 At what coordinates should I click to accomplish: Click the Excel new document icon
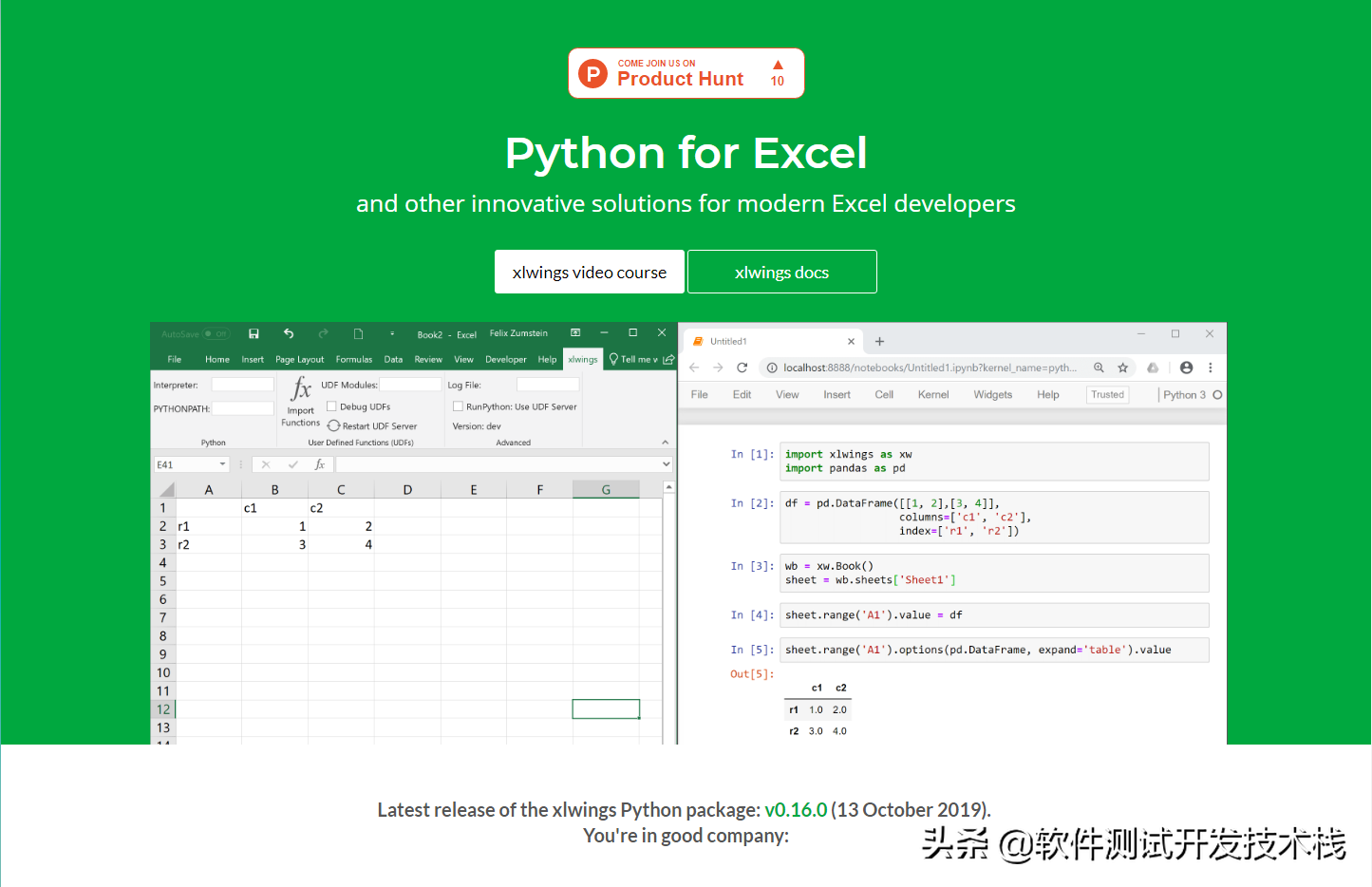(358, 333)
